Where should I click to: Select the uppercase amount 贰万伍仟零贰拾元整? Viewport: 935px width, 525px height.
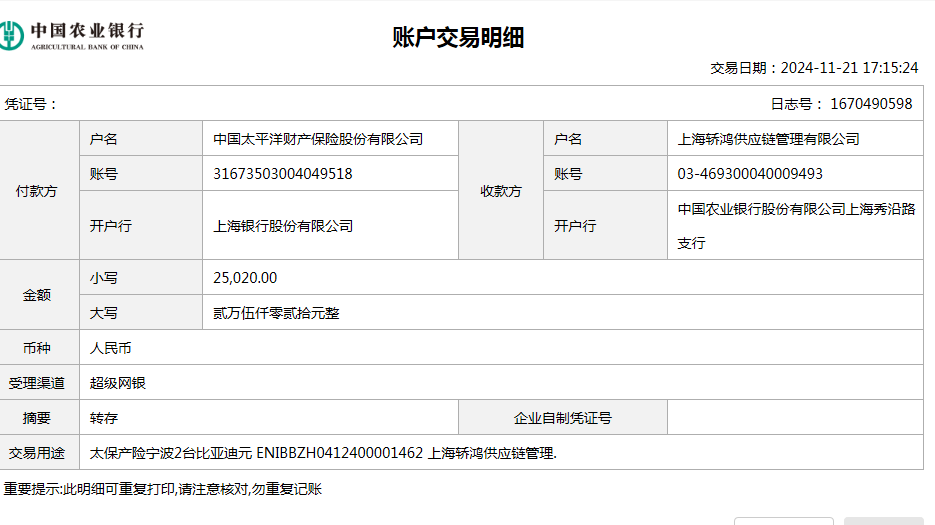click(276, 313)
